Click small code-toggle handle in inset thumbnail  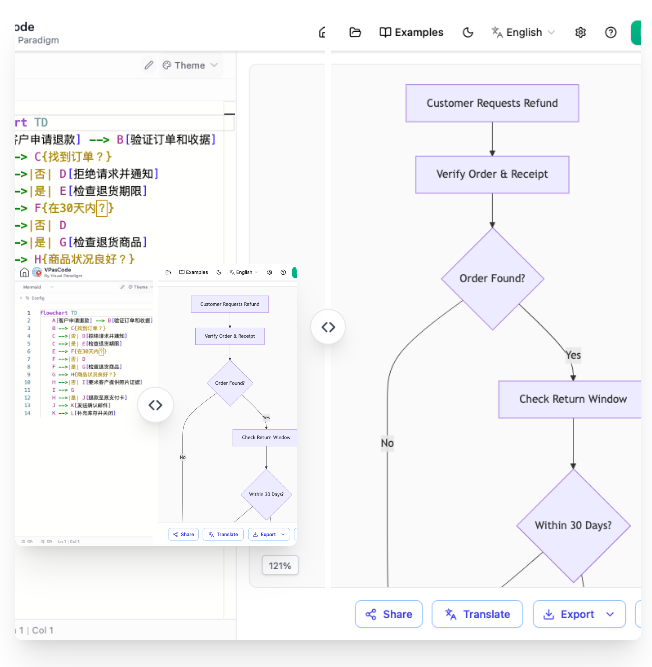pos(155,405)
